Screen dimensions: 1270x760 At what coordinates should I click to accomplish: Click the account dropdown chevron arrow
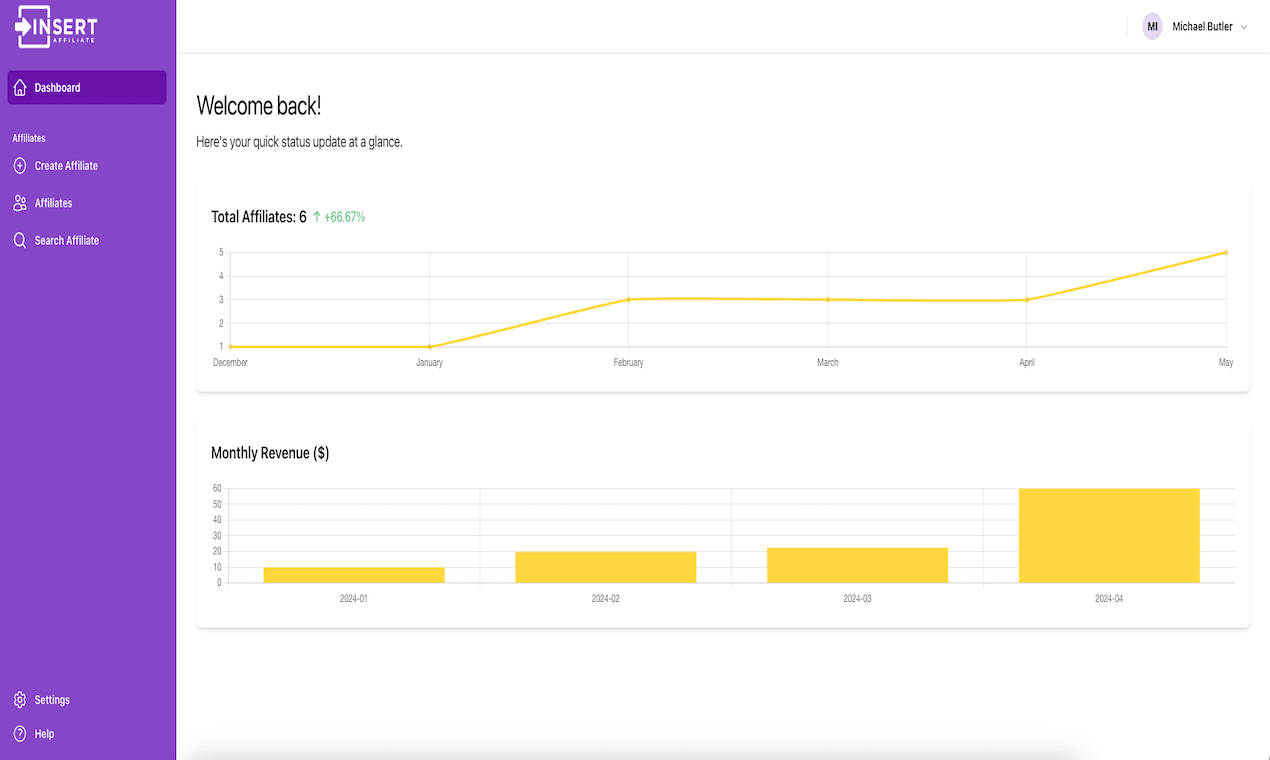(1244, 27)
